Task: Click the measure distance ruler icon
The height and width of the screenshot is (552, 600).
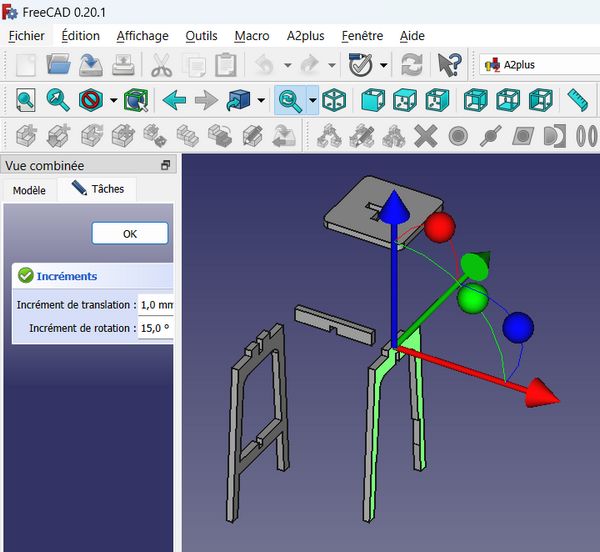Action: pos(578,100)
